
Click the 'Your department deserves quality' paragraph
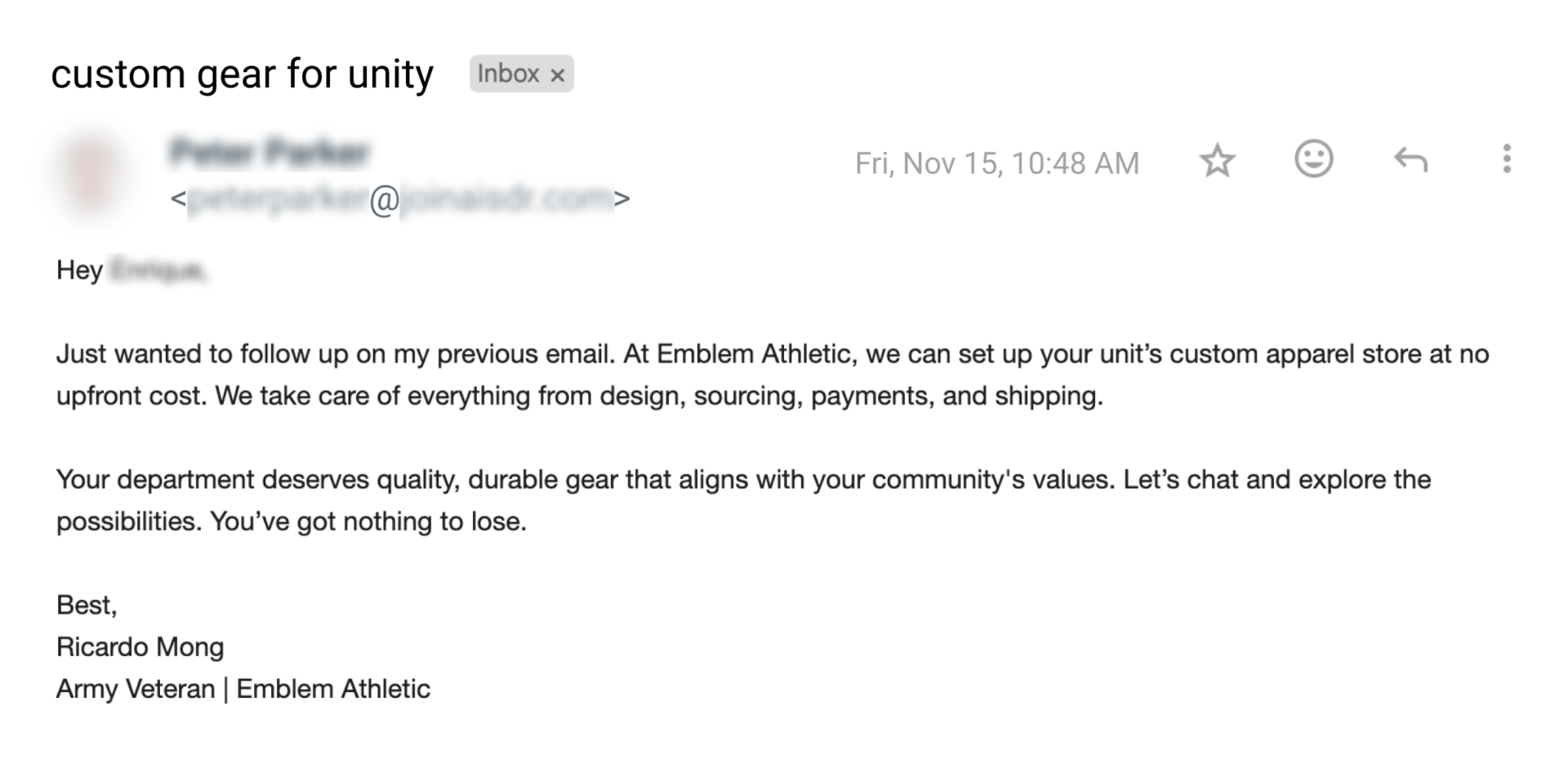click(742, 480)
